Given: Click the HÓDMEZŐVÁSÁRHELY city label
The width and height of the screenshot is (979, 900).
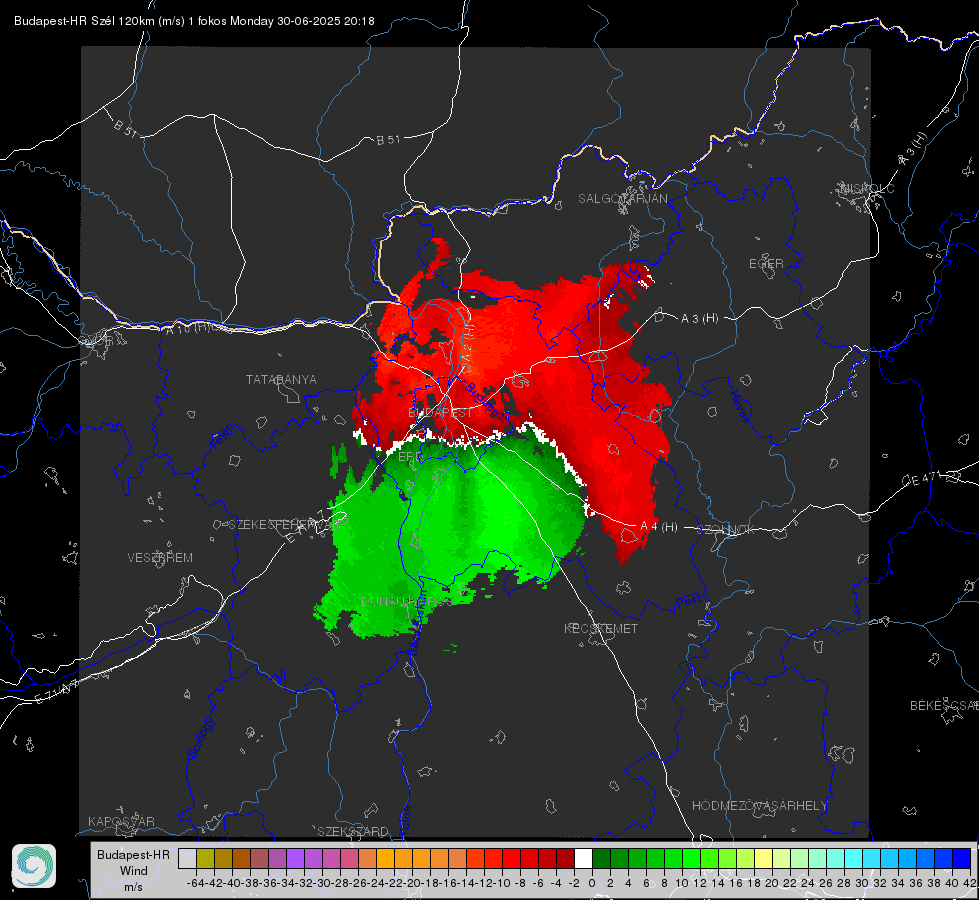Looking at the screenshot, I should point(759,806).
